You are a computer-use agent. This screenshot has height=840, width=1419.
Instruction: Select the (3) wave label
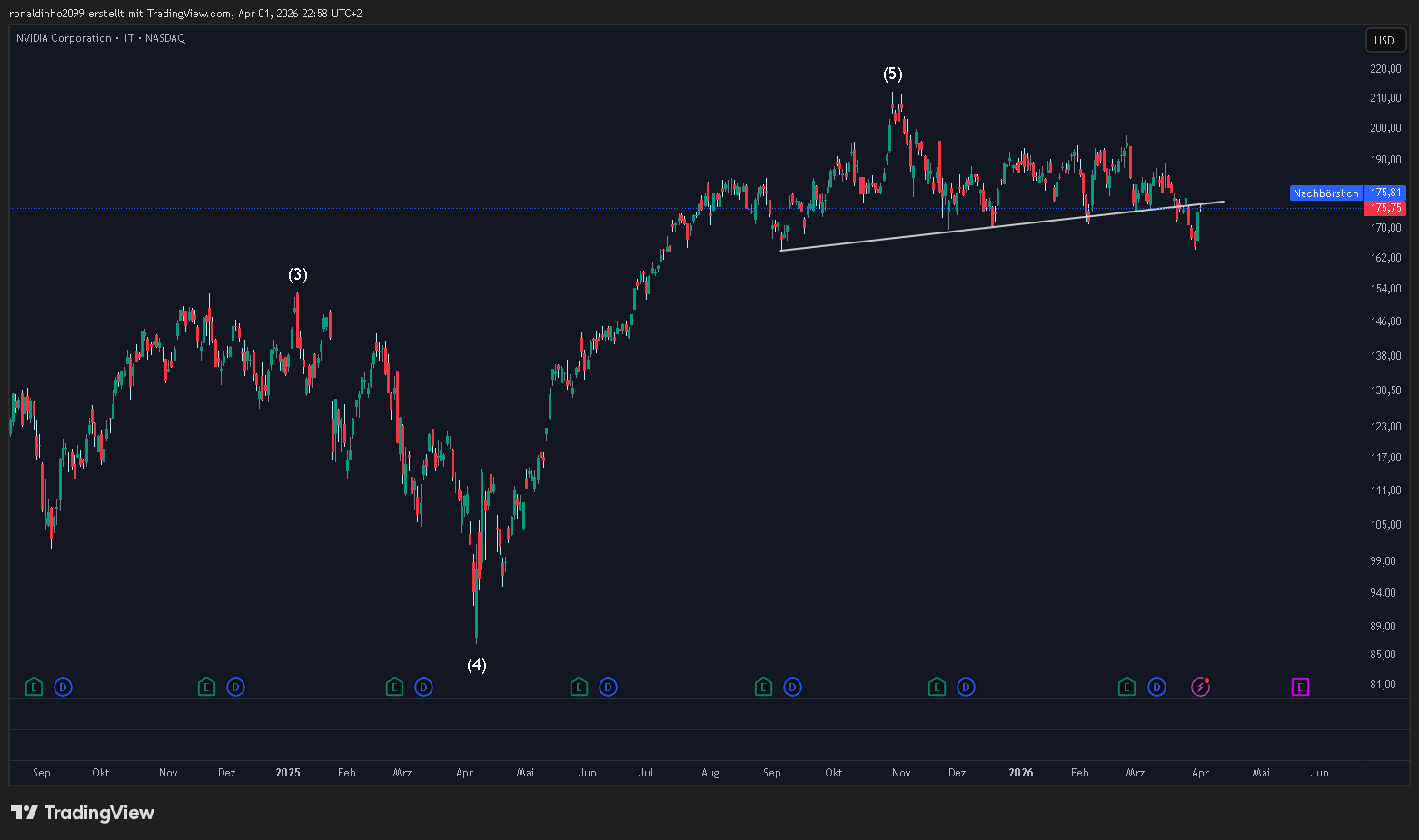(x=298, y=274)
